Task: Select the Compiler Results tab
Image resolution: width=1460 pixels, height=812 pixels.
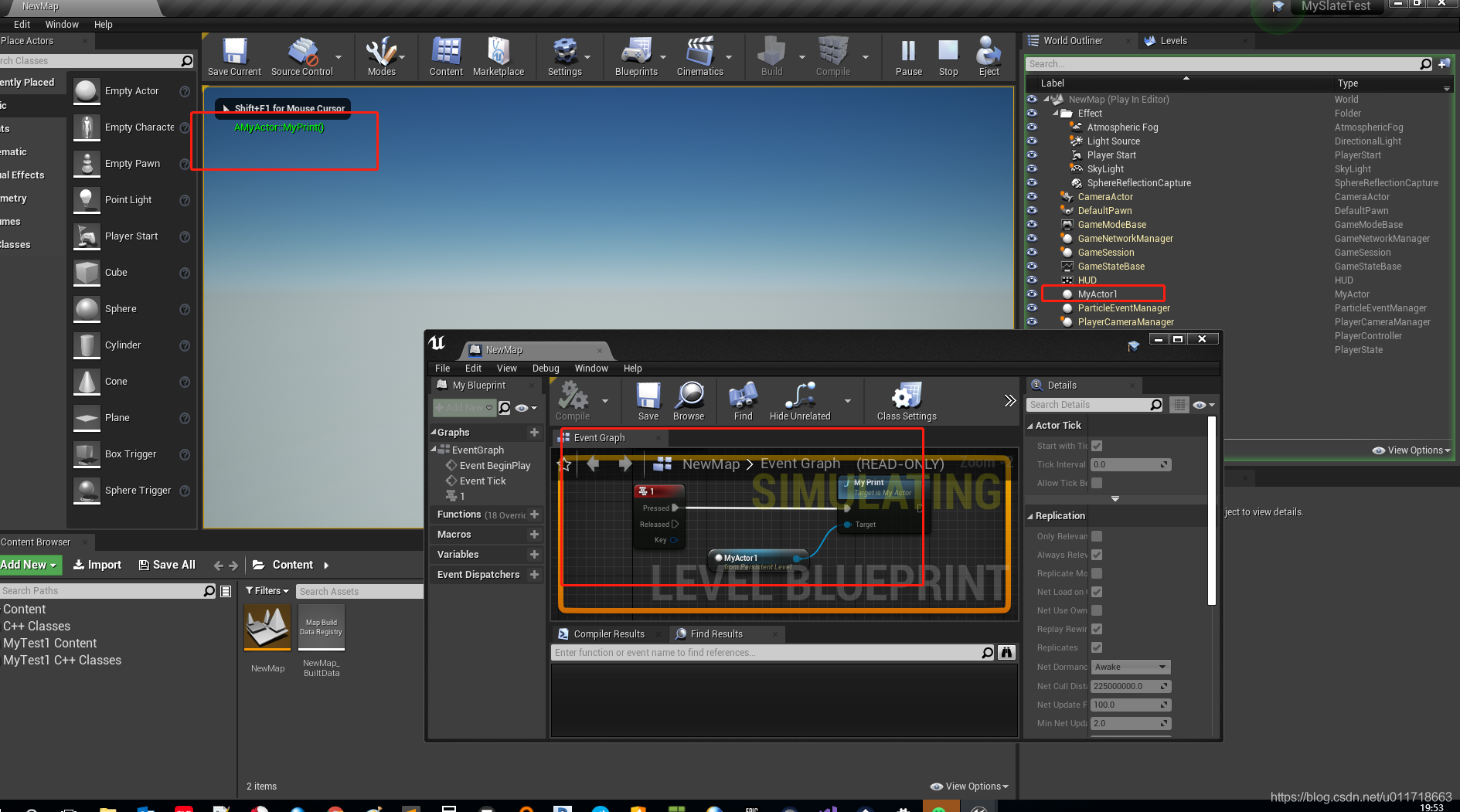Action: 609,634
